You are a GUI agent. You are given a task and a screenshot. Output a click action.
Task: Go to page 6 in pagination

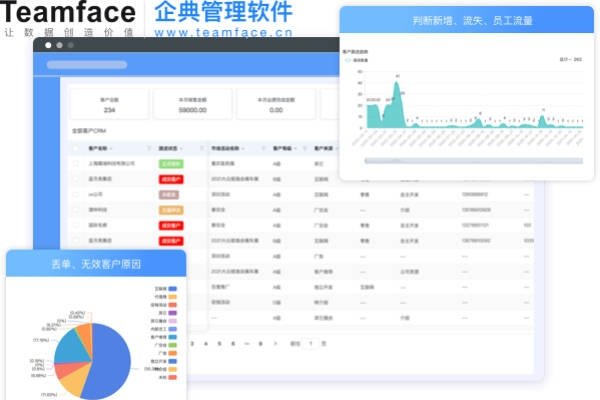tap(233, 344)
